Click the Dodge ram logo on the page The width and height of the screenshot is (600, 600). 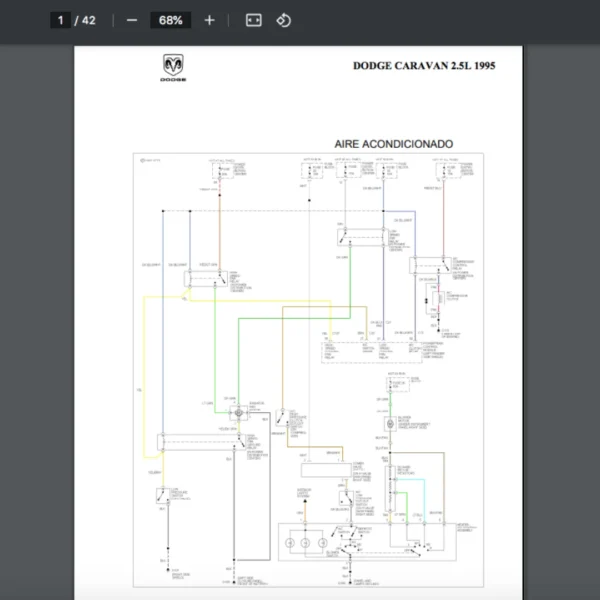(x=173, y=68)
